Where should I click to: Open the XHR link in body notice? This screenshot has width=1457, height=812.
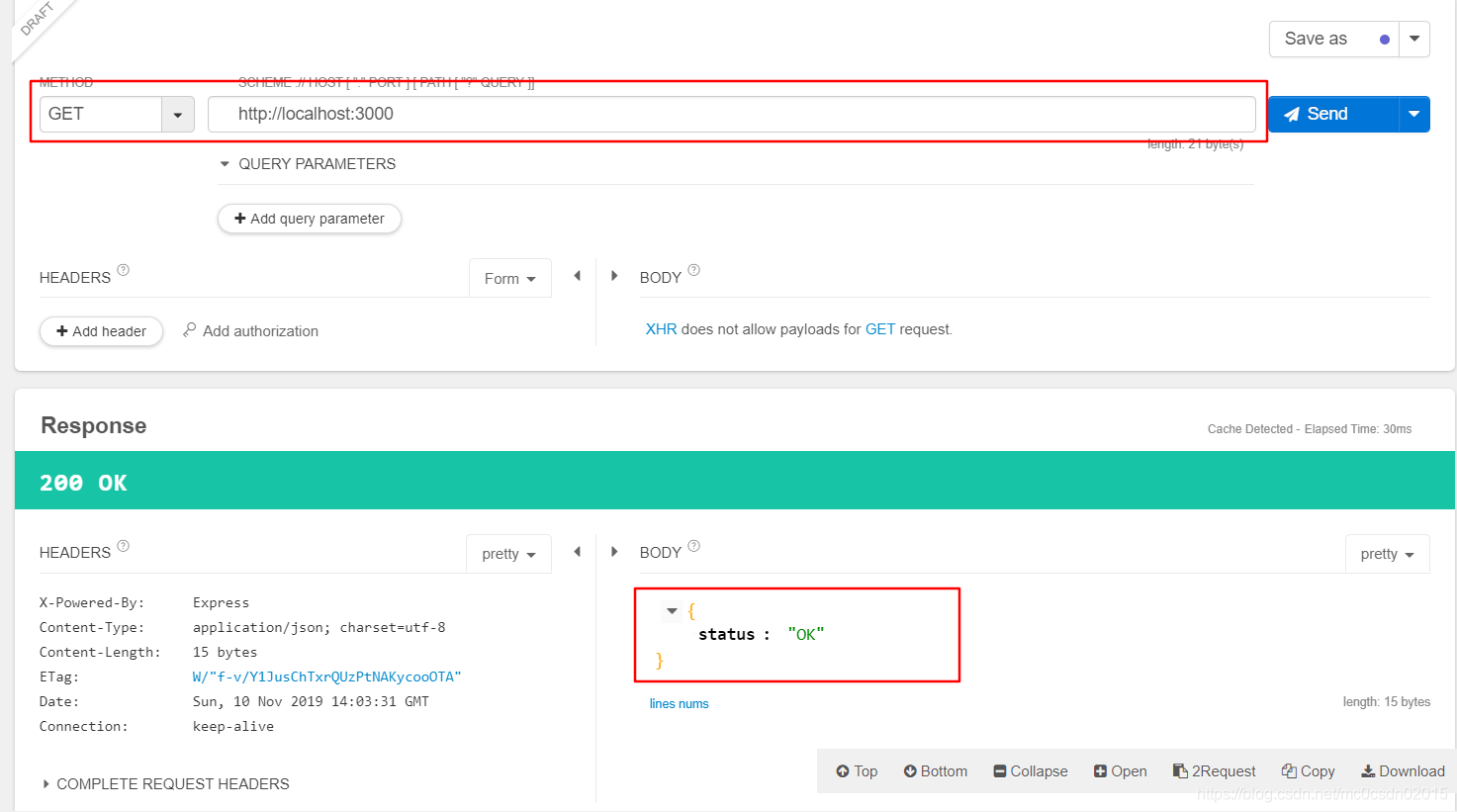pos(661,329)
